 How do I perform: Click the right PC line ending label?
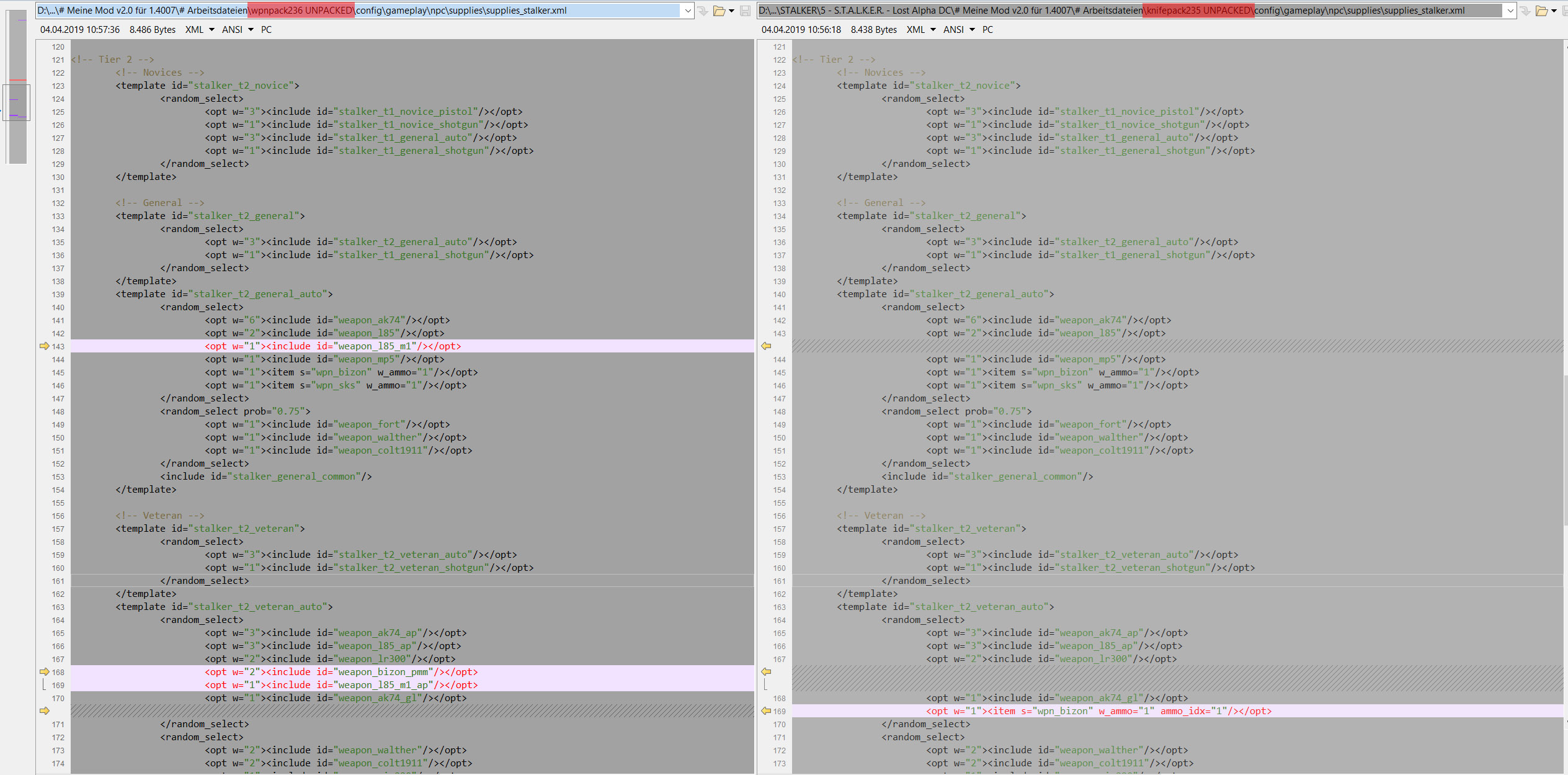987,30
